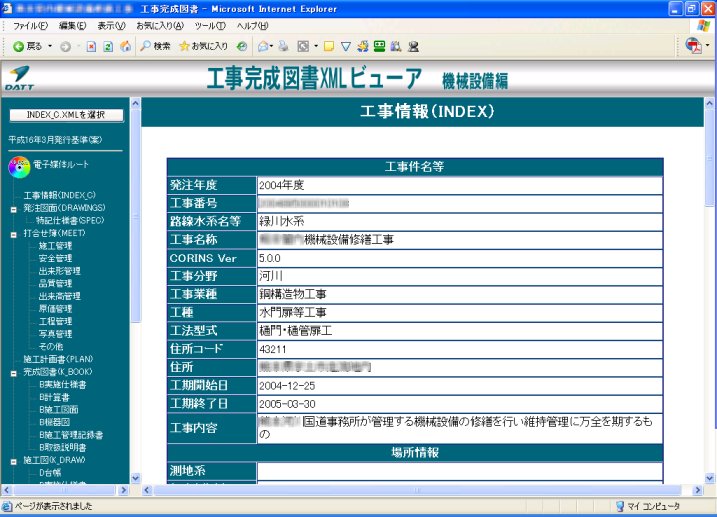Open B機器図 tree item
Image resolution: width=717 pixels, height=517 pixels.
54,422
